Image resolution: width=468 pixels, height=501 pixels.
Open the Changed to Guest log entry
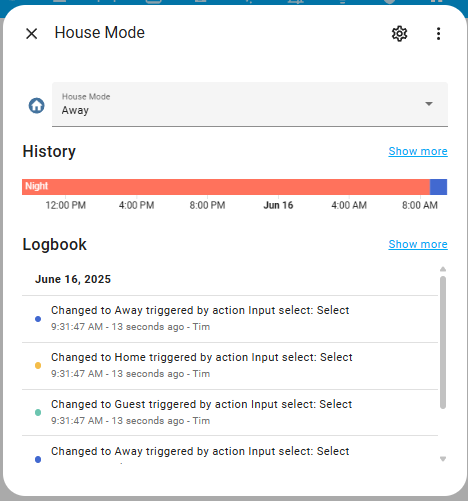pyautogui.click(x=230, y=413)
